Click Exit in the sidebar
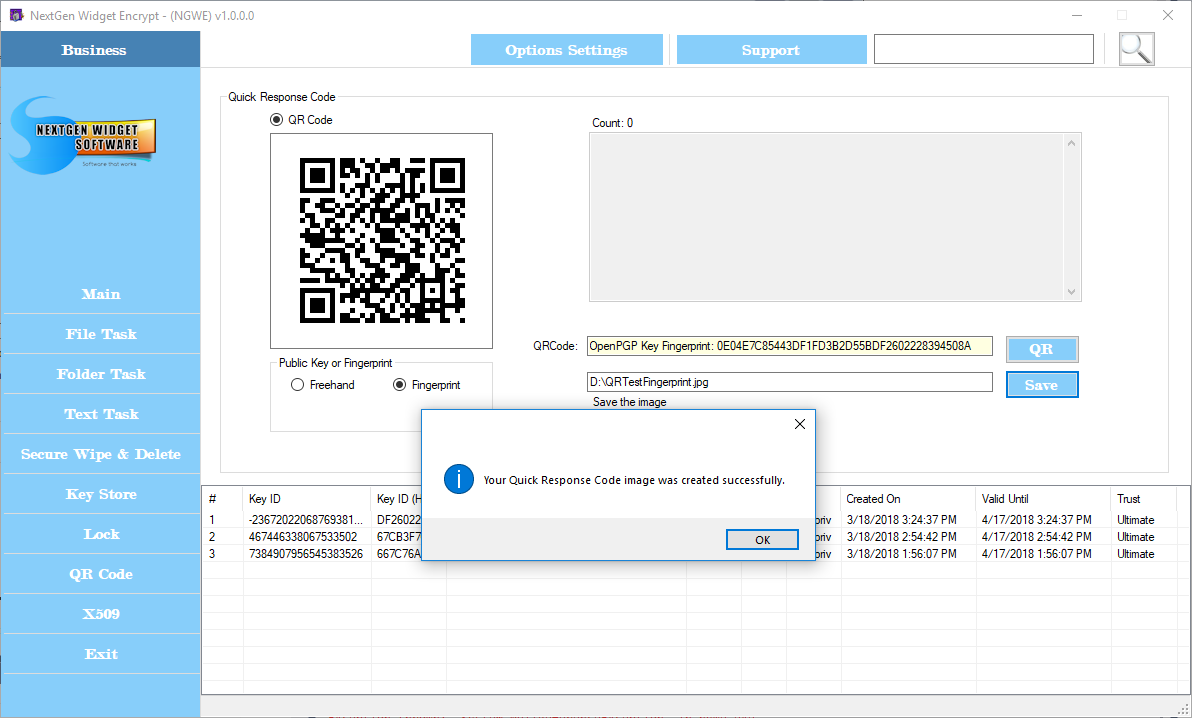Screen dimensions: 1192x718 pyautogui.click(x=101, y=654)
